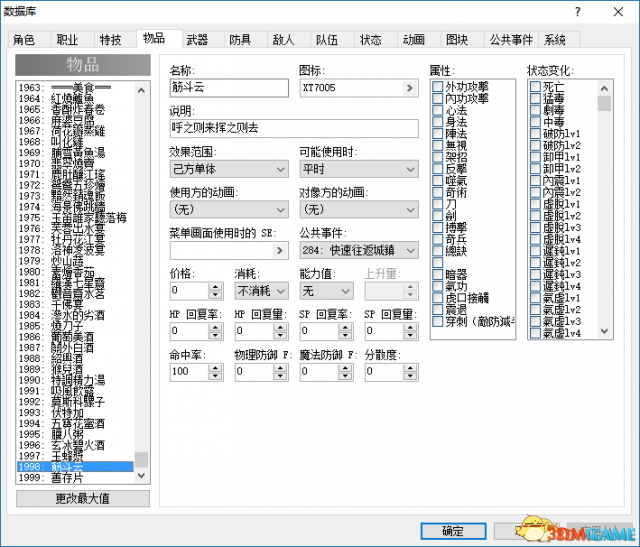Open the 可能使用时 dropdown showing 平时
This screenshot has width=640, height=547.
(x=359, y=169)
